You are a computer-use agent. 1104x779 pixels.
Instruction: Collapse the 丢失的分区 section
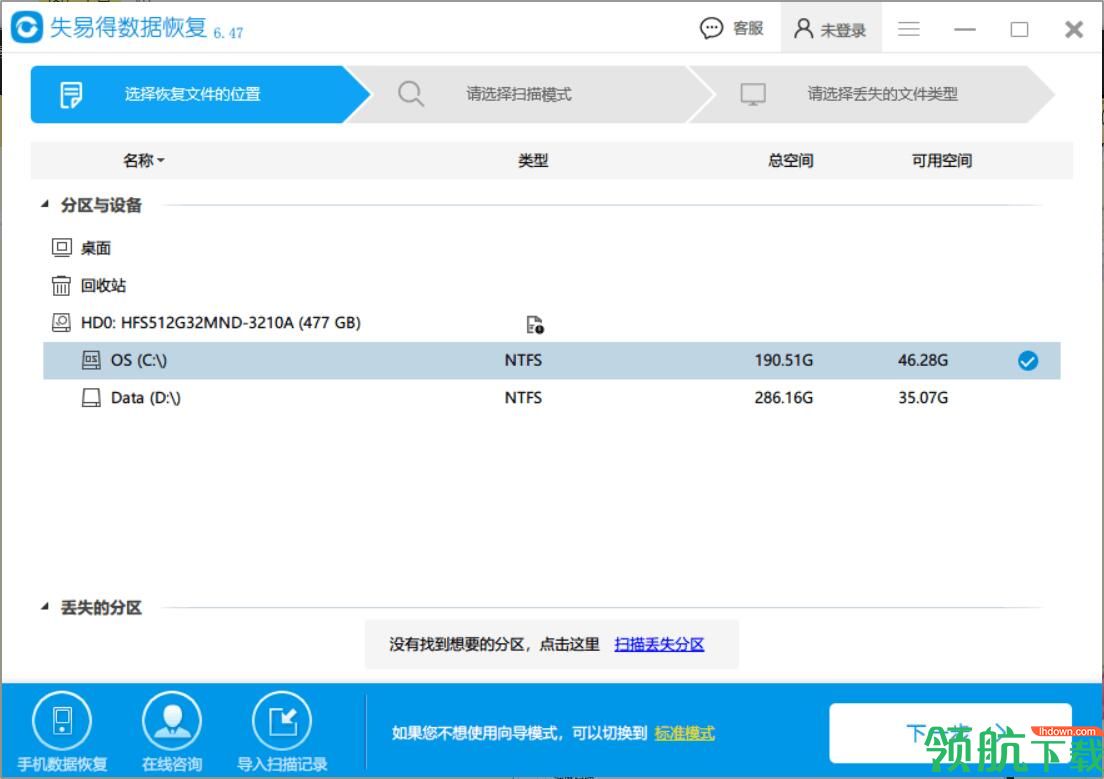tap(45, 606)
